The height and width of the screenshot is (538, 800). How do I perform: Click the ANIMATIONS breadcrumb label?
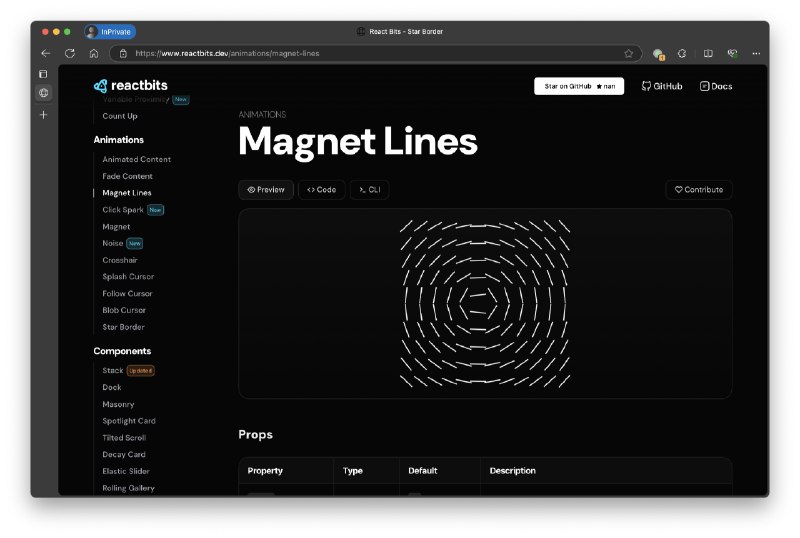(x=262, y=114)
